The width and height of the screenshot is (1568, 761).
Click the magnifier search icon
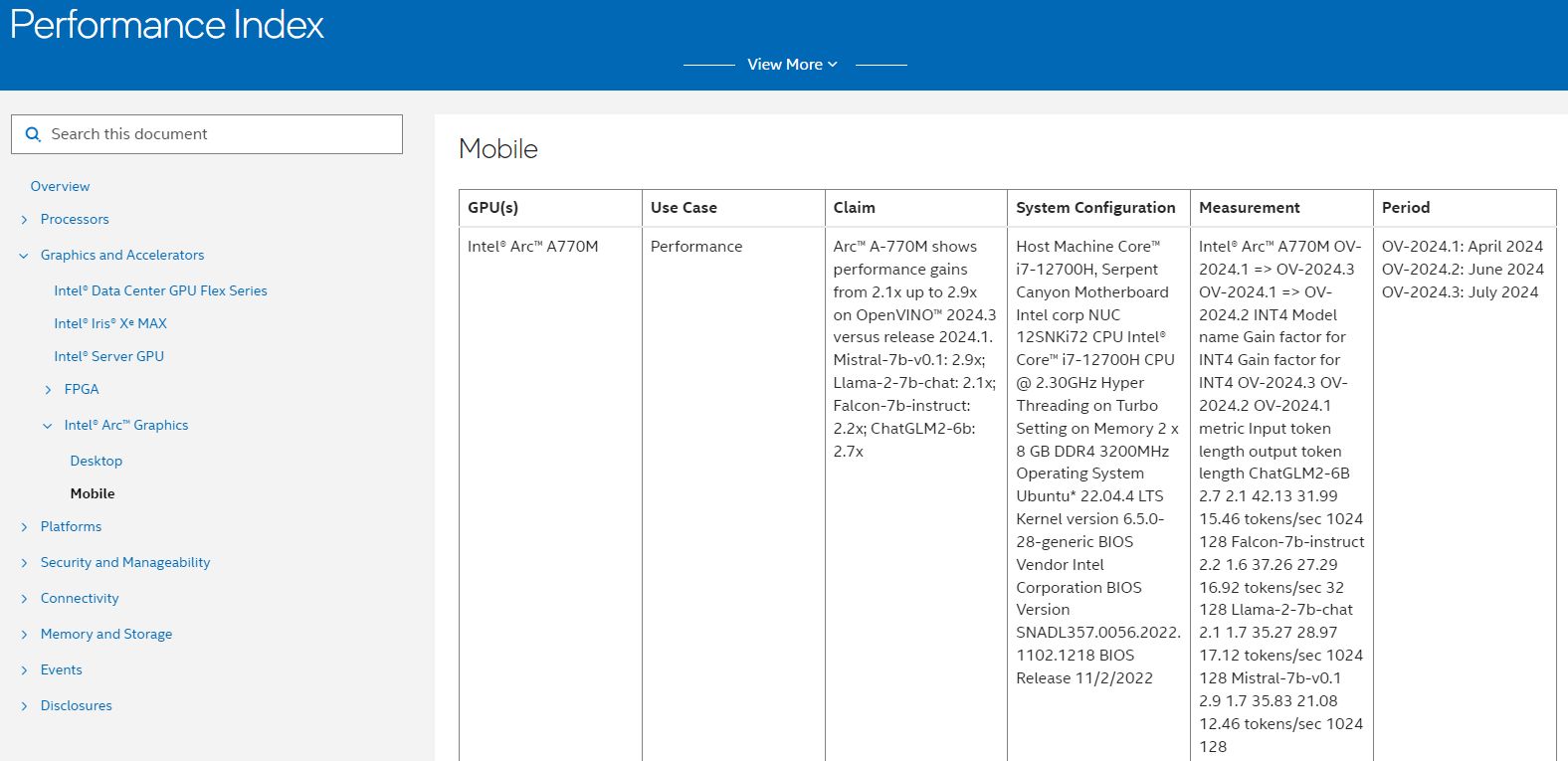pos(33,134)
